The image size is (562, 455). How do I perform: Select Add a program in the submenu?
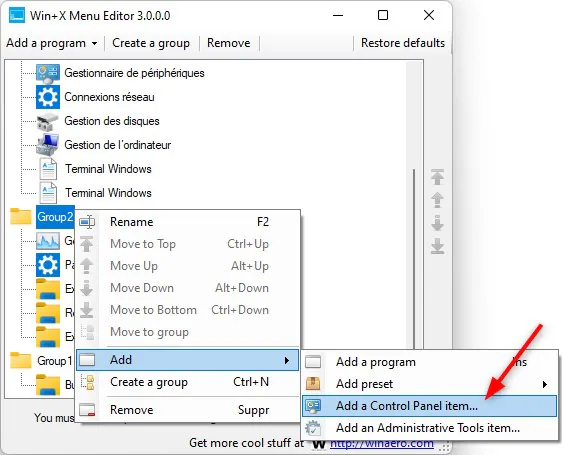pos(429,362)
